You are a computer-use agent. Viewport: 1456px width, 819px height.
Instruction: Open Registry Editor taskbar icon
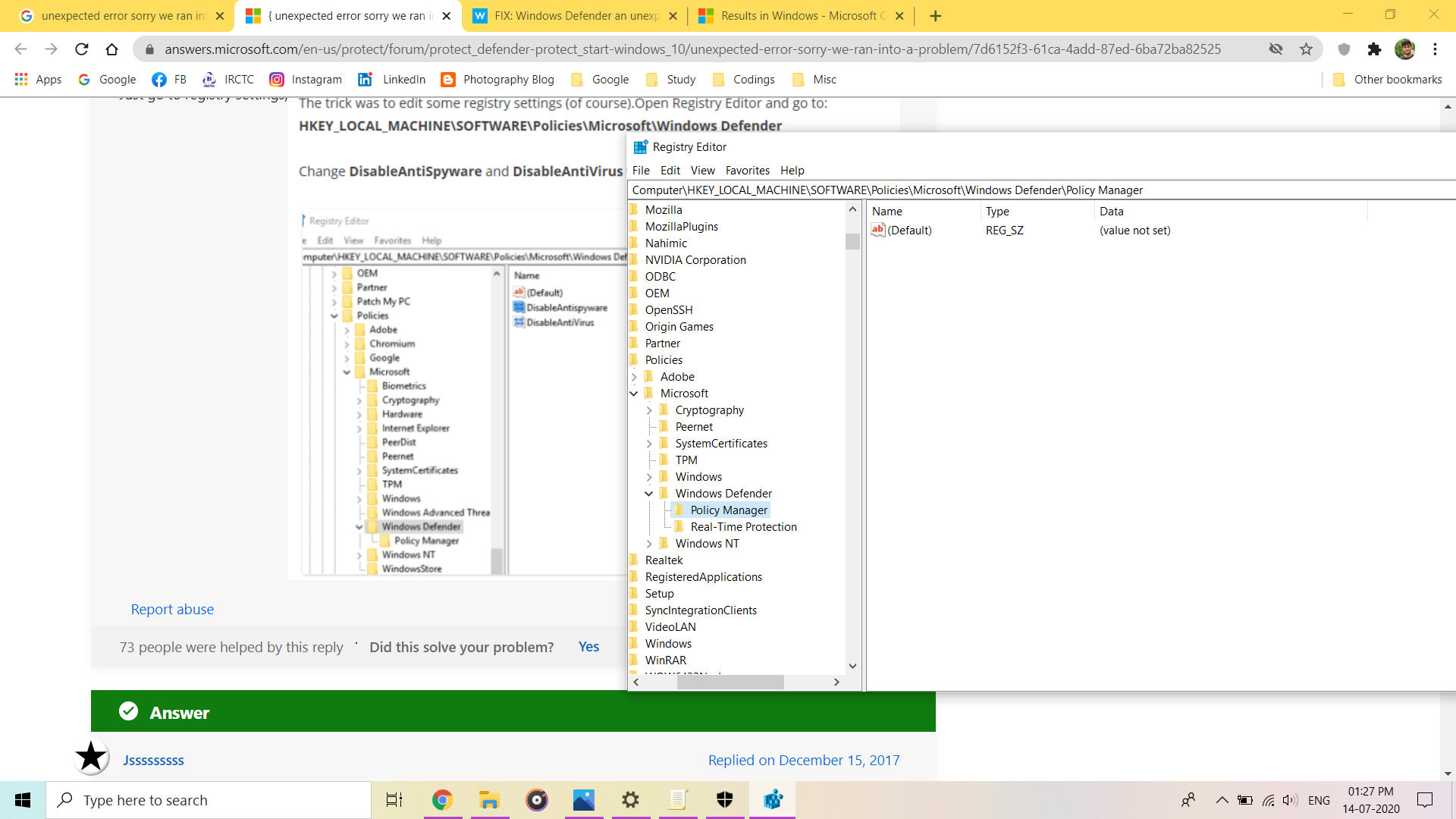[x=773, y=800]
